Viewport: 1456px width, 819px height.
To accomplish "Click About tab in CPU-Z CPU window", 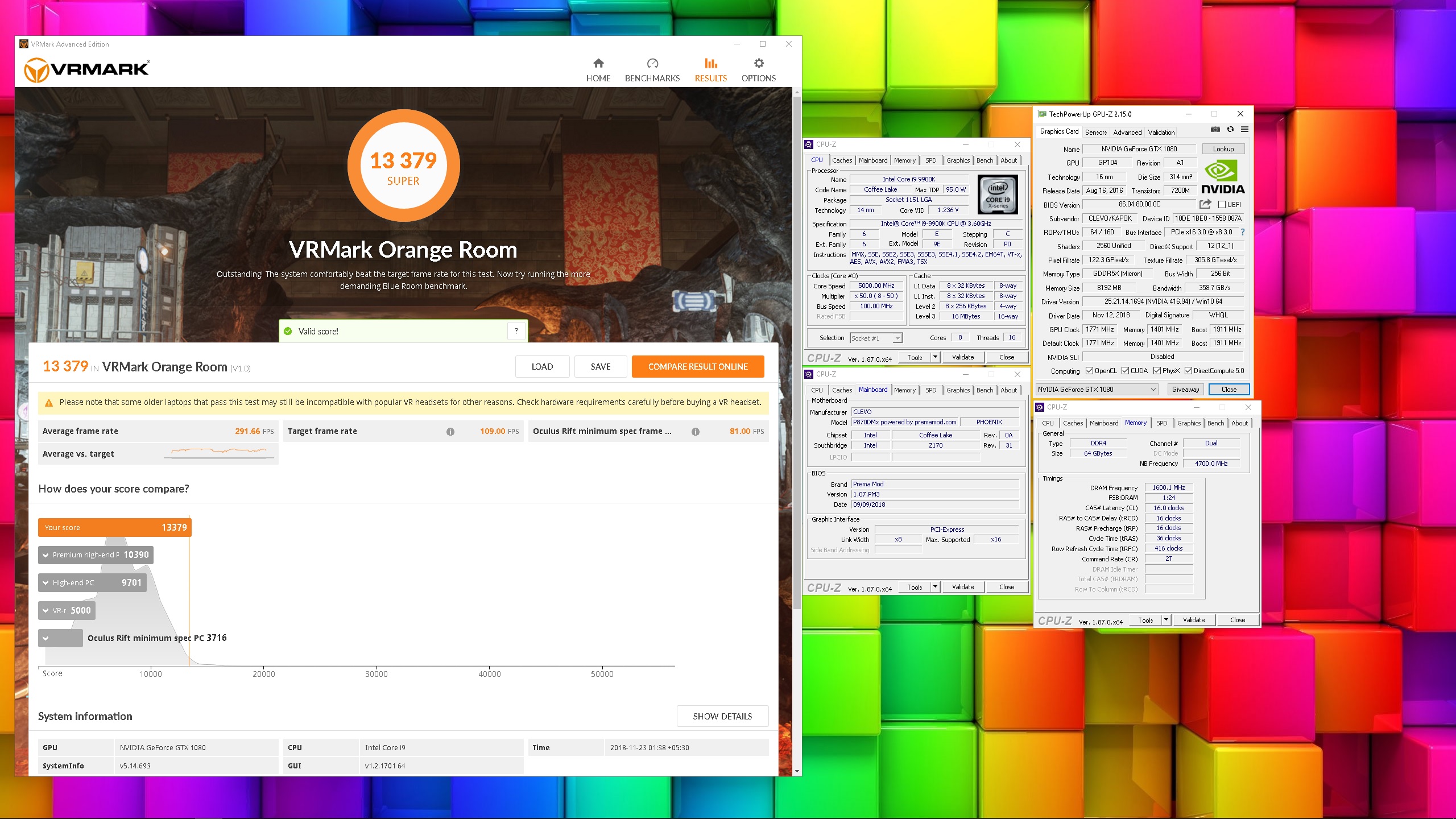I will coord(1009,160).
